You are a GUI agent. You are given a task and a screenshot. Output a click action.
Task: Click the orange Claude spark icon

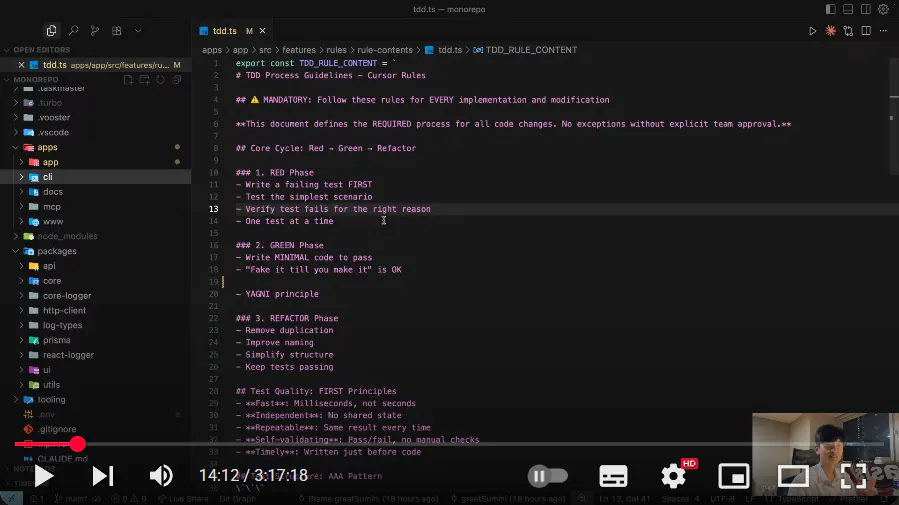click(830, 31)
